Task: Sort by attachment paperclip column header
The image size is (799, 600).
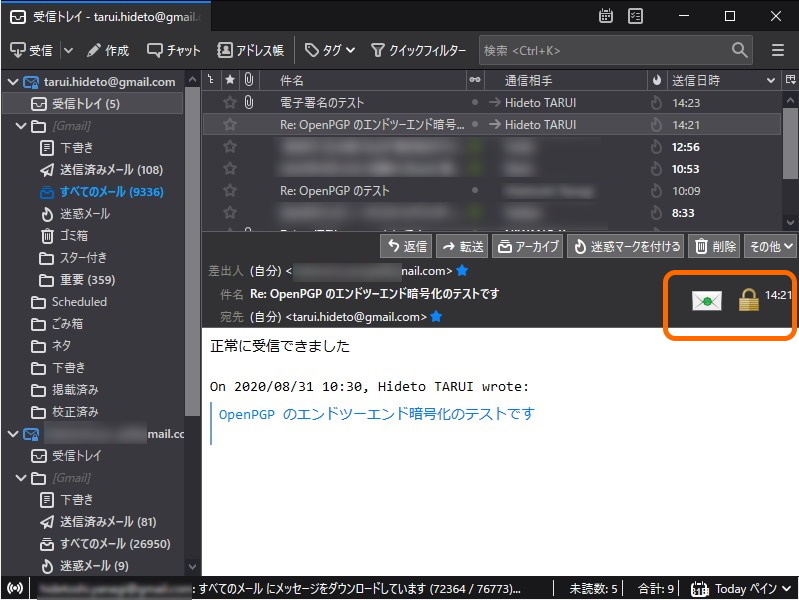Action: pos(249,80)
